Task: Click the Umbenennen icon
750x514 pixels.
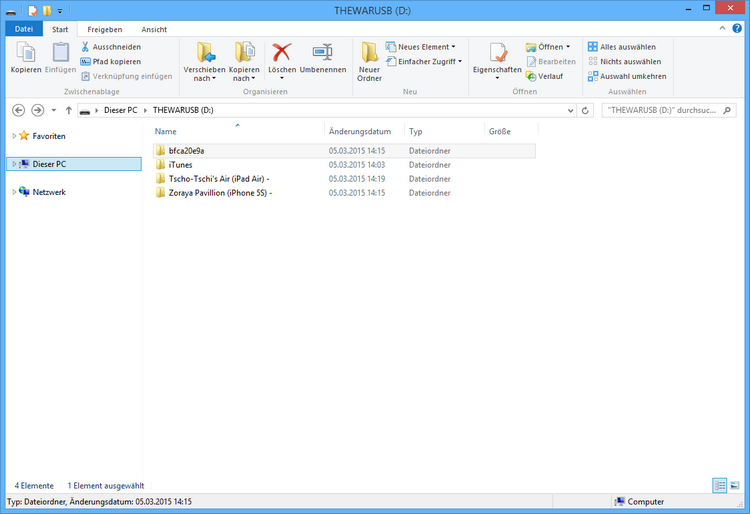Action: tap(323, 53)
